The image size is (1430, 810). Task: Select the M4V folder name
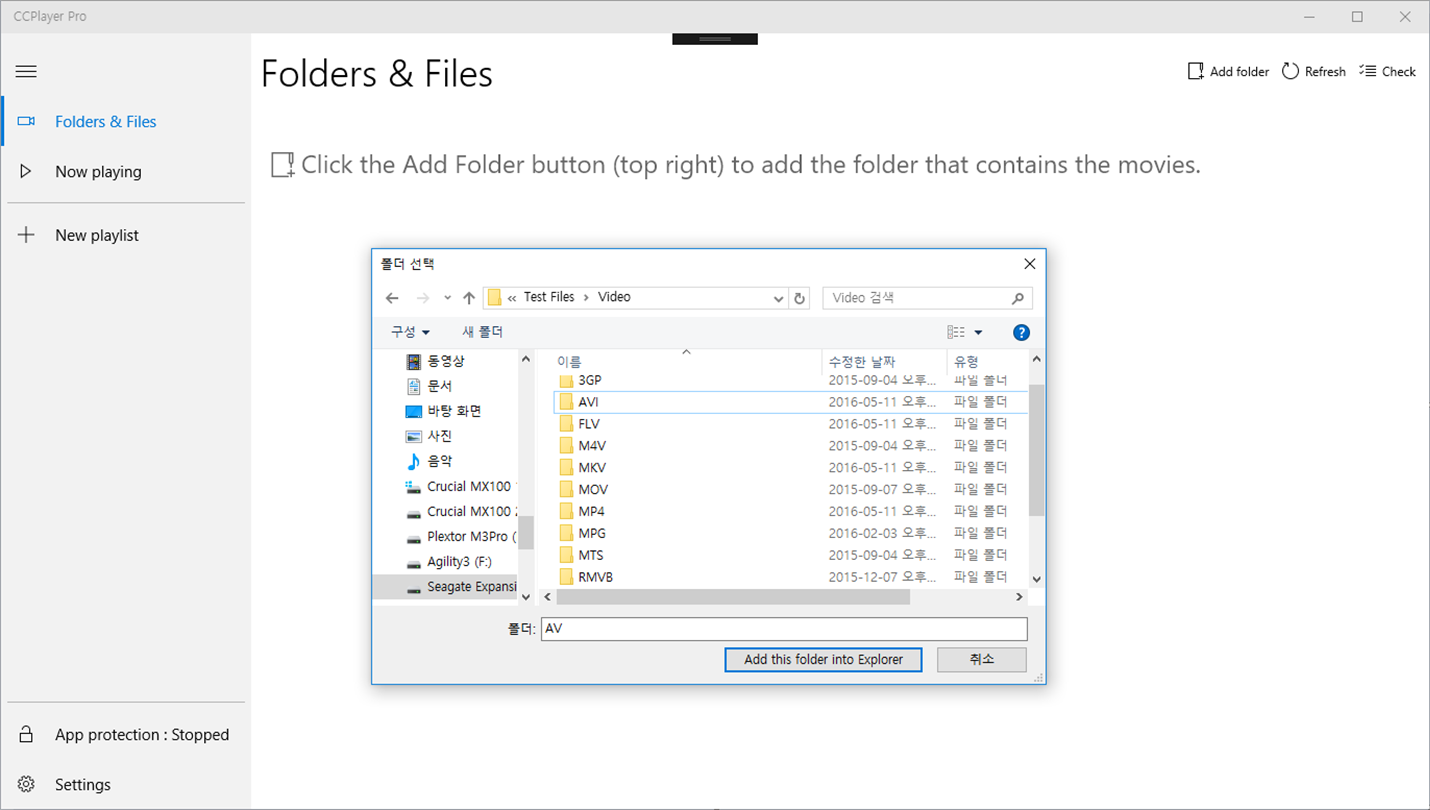(x=592, y=446)
